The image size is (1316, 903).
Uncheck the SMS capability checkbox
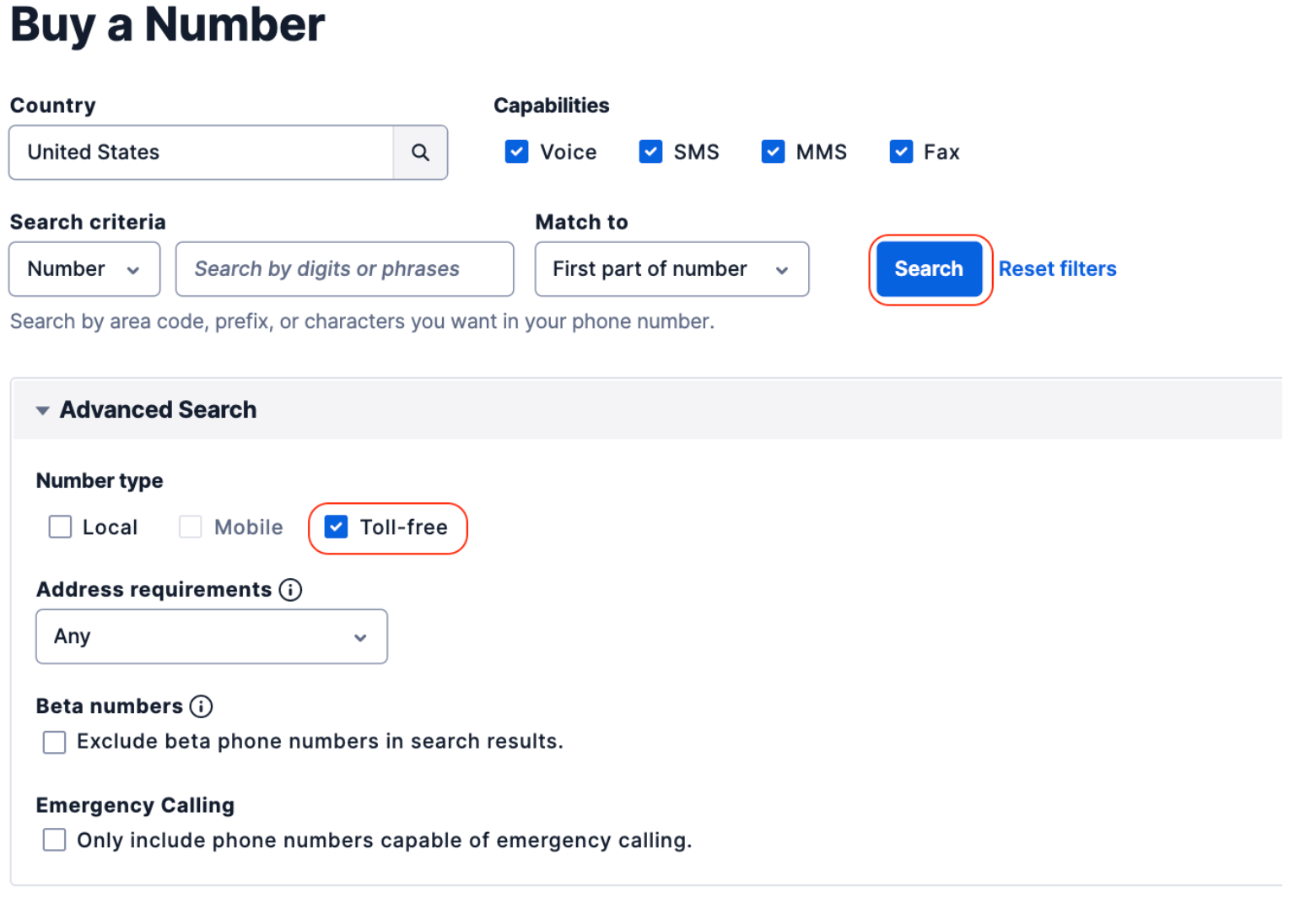pos(650,152)
